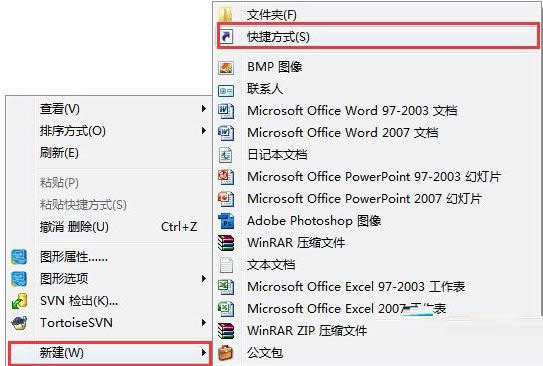Click BMP 图像 text entry
543x366 pixels.
(275, 66)
